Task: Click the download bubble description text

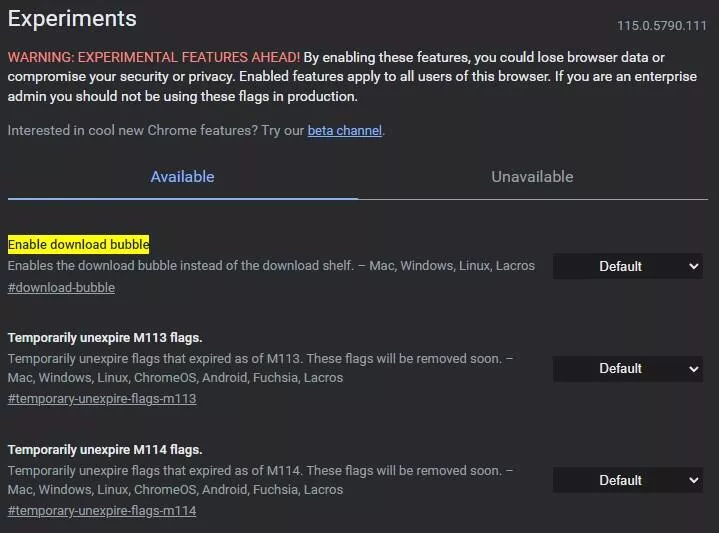Action: point(271,266)
